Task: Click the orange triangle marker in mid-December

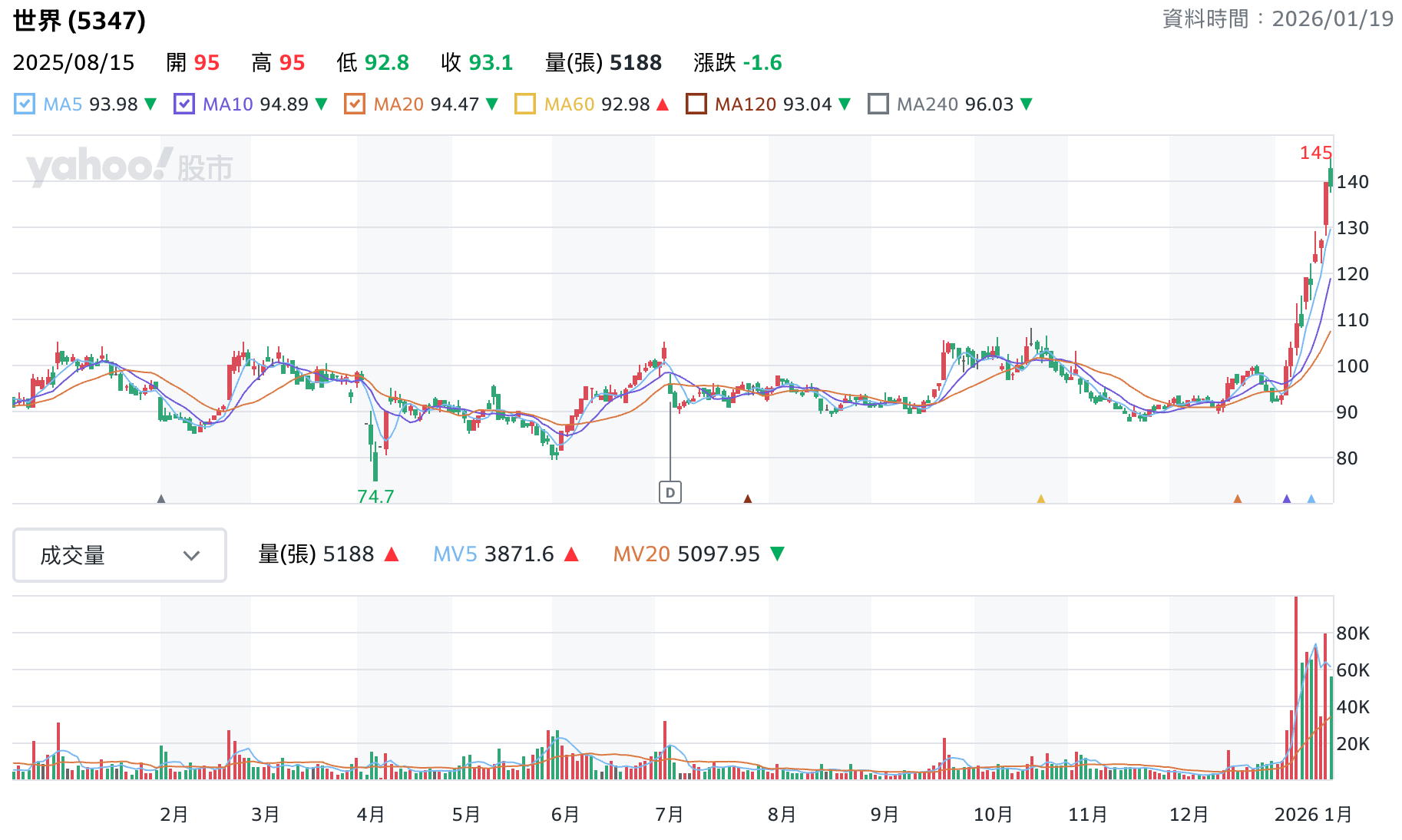Action: [x=1237, y=499]
